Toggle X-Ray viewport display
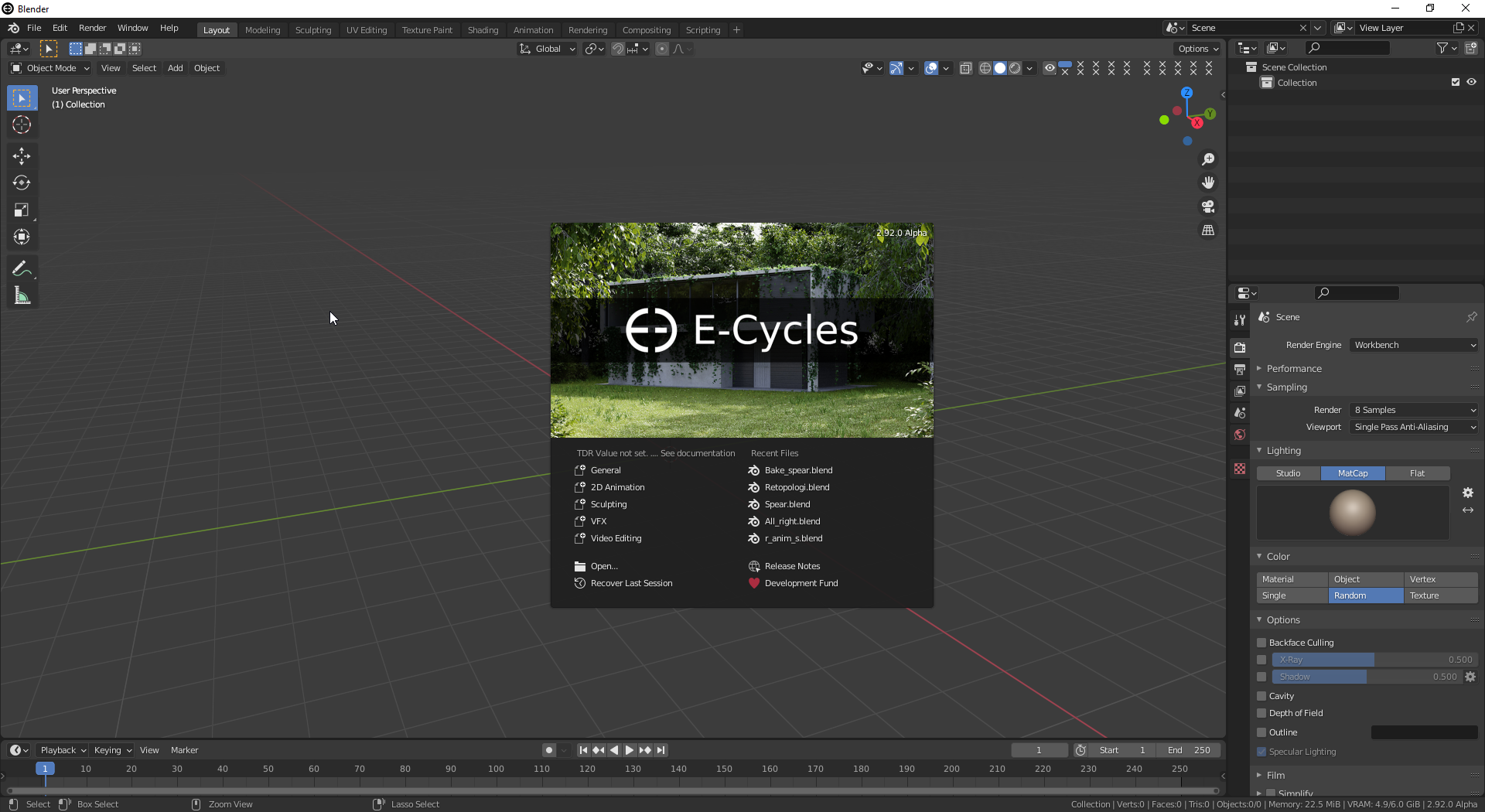1485x812 pixels. tap(966, 69)
